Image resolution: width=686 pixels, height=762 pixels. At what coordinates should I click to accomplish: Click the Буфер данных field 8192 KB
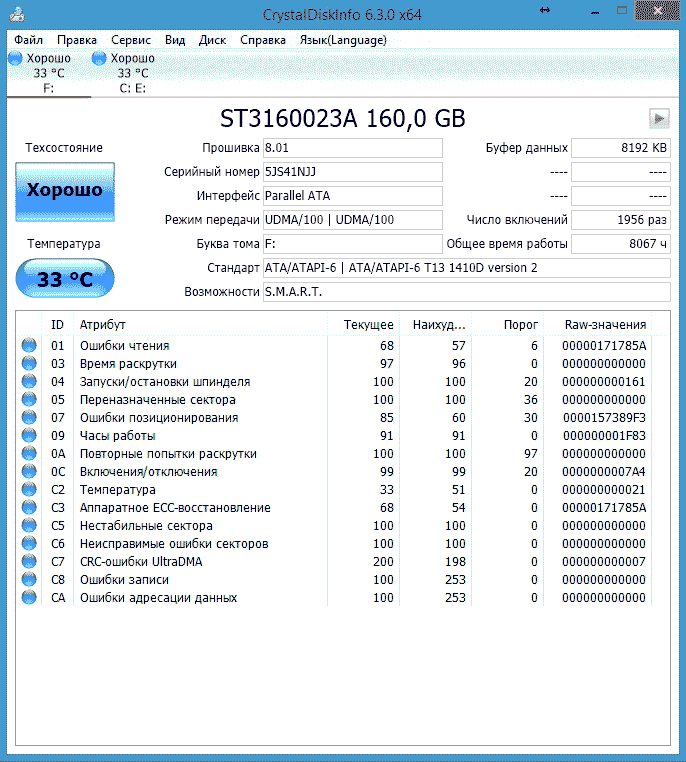(621, 148)
